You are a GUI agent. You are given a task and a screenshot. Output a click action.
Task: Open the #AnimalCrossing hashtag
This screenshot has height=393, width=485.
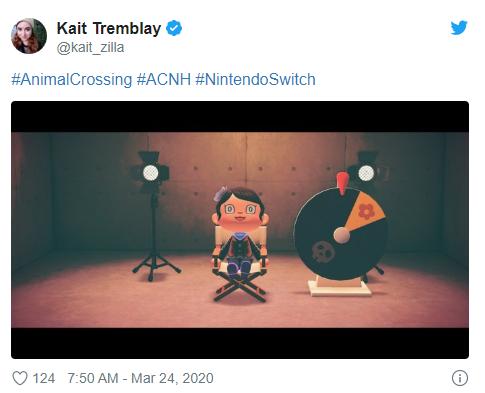point(72,80)
